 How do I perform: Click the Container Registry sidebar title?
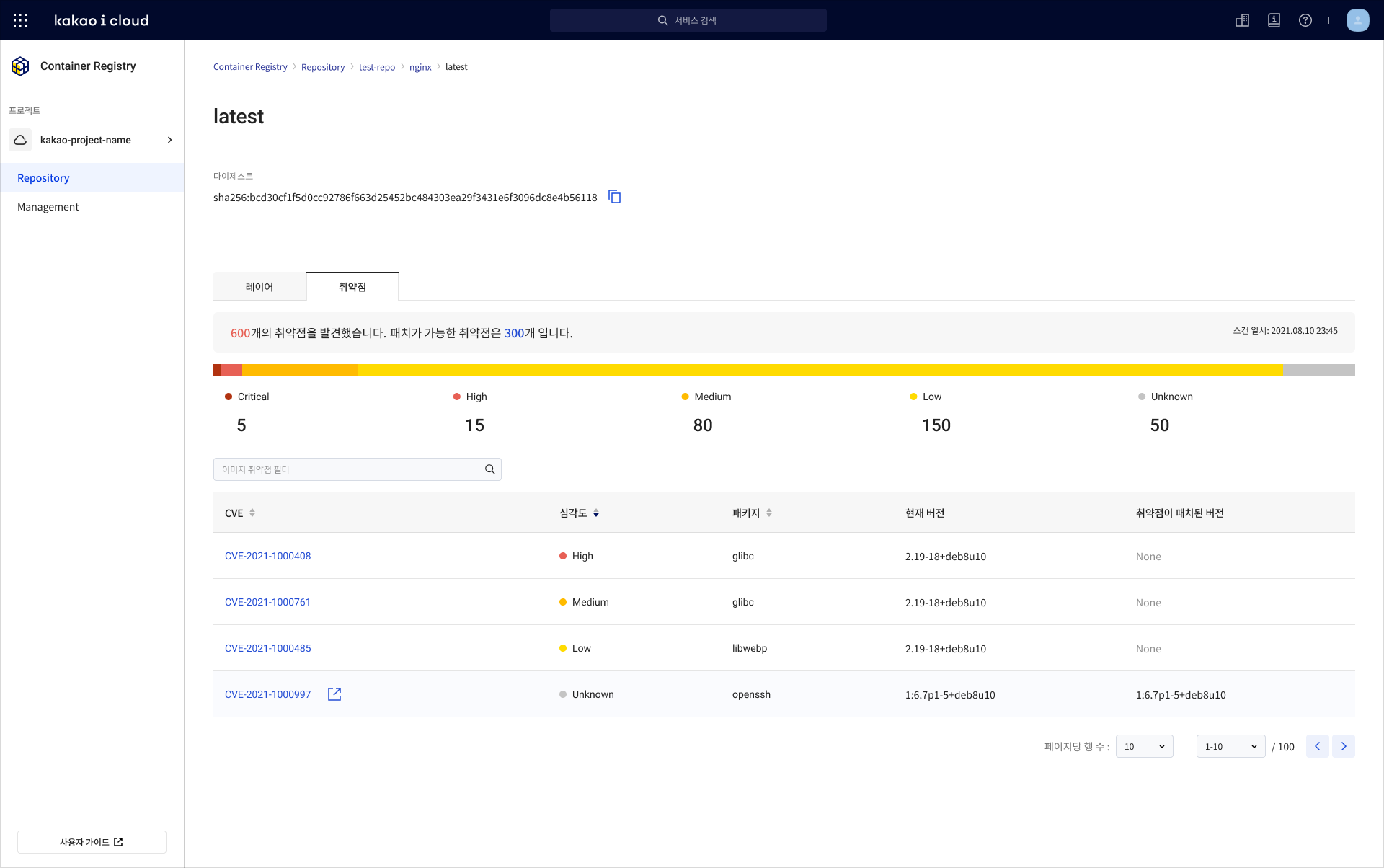tap(88, 66)
